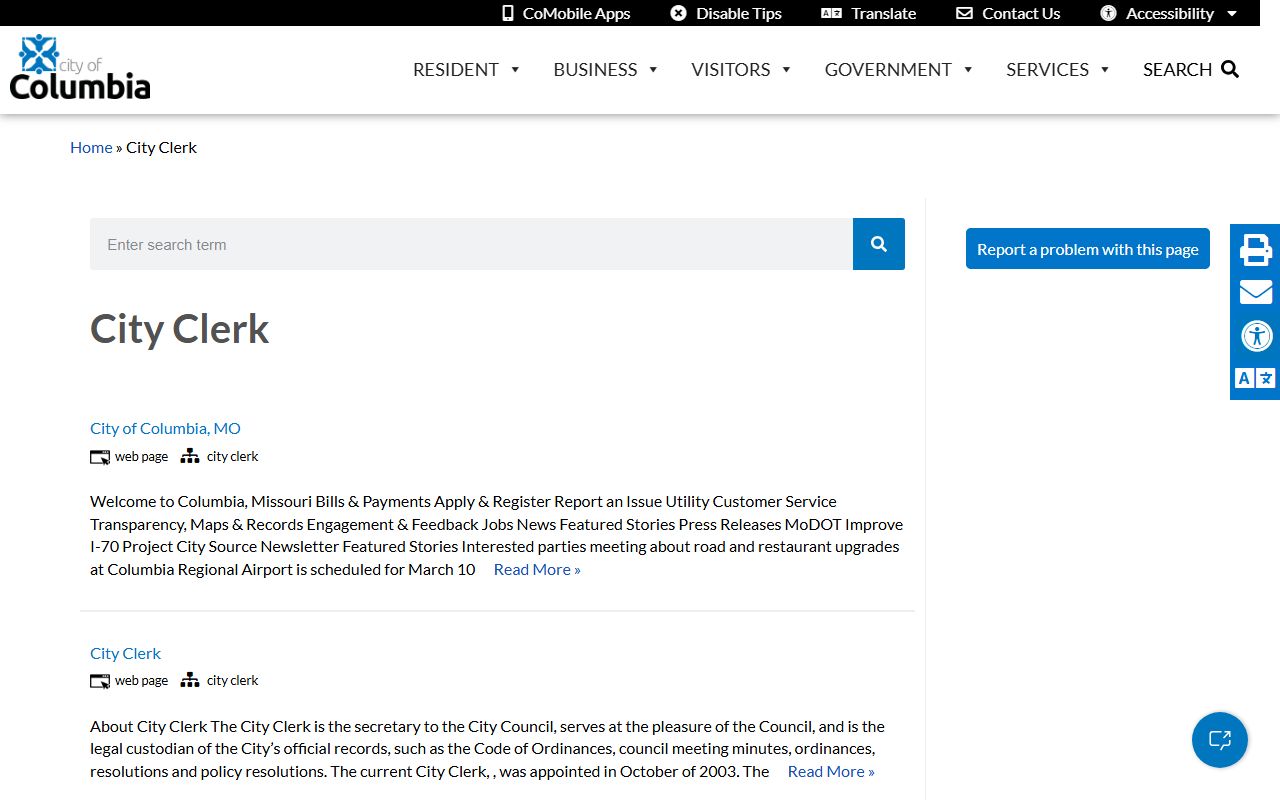Screen dimensions: 1280x800
Task: Open the RESIDENT menu
Action: pos(456,69)
